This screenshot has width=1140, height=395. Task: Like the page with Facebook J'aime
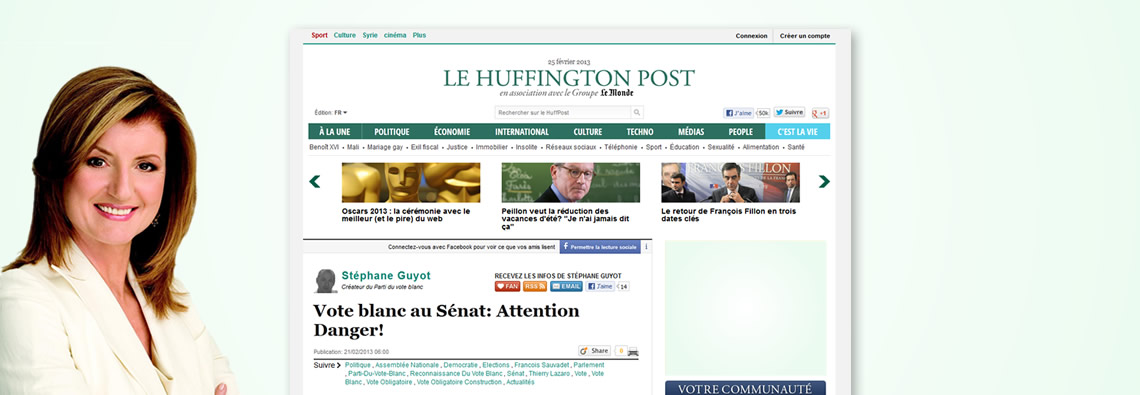click(738, 113)
